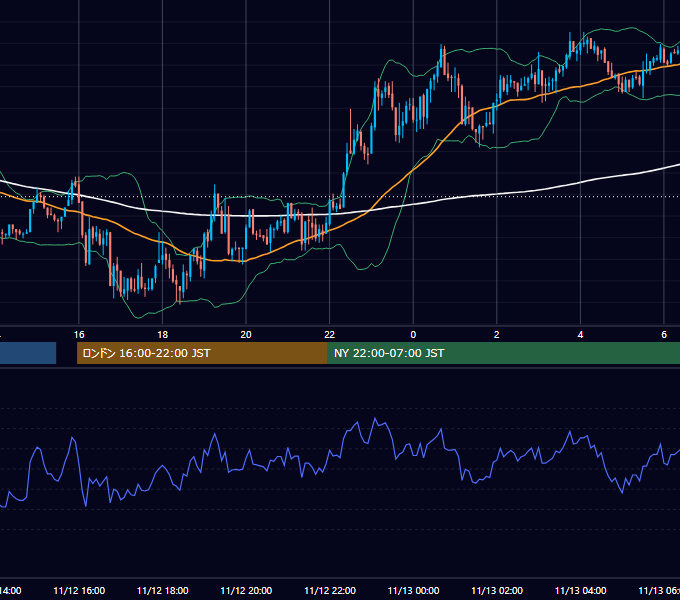Screen dimensions: 680x600
Task: Click the 0 hour label on the price chart axis
Action: click(413, 335)
